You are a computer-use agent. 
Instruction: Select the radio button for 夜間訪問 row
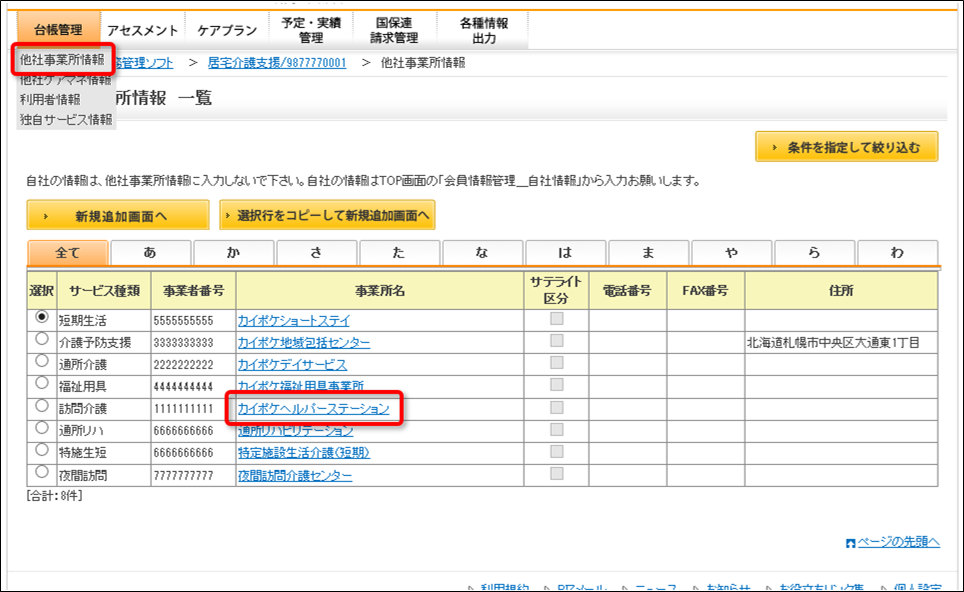click(x=42, y=472)
